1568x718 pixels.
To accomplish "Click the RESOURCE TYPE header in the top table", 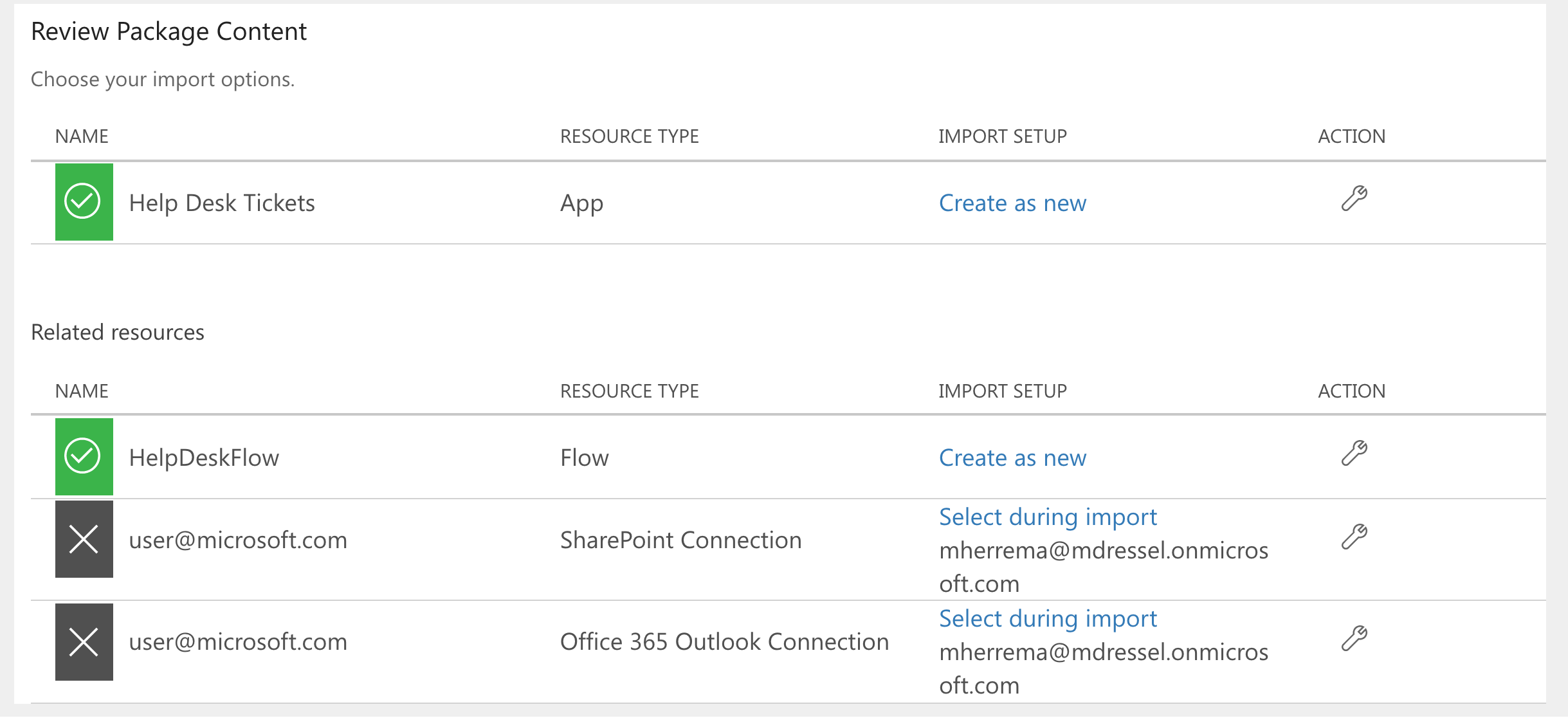I will (629, 136).
